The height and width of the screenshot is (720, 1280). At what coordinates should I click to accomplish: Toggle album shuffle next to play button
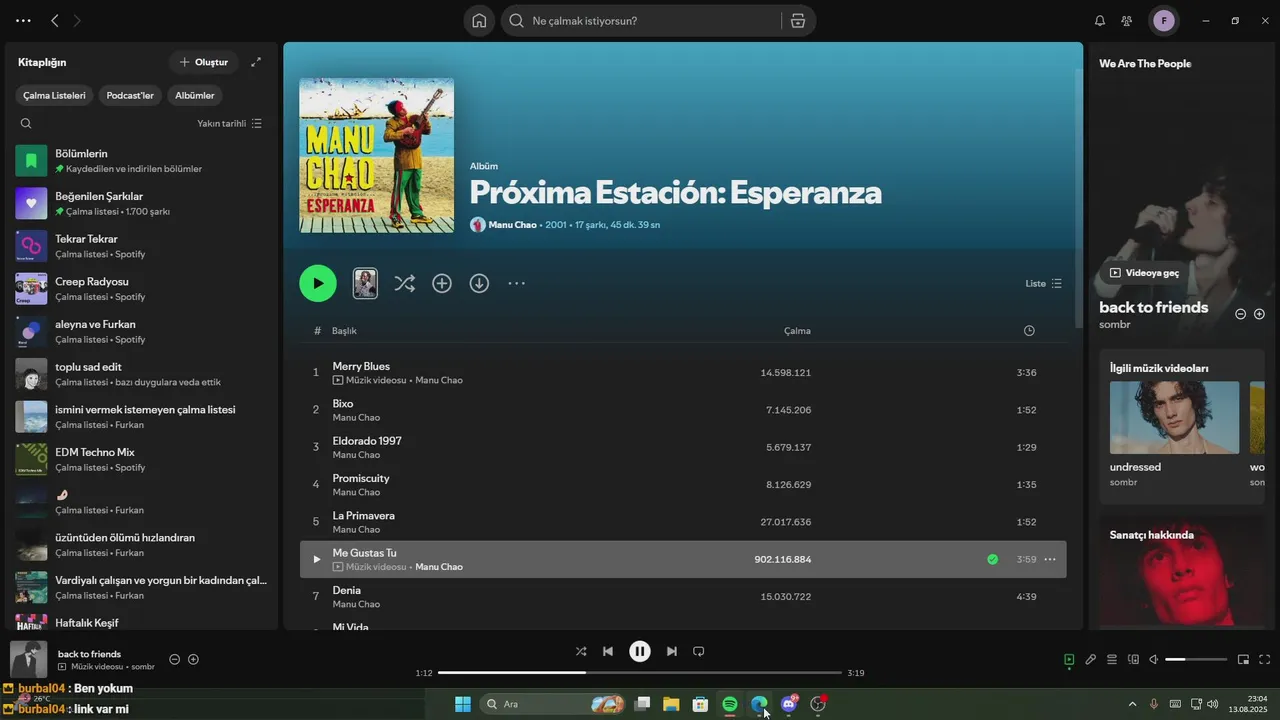[x=404, y=284]
